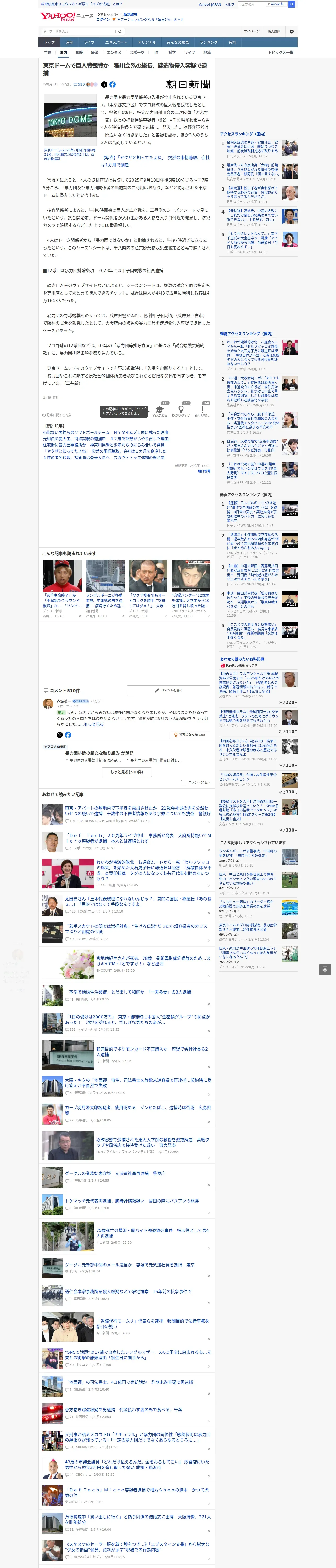
Task: Open the ヘルプ link at the top
Action: pos(229,4)
